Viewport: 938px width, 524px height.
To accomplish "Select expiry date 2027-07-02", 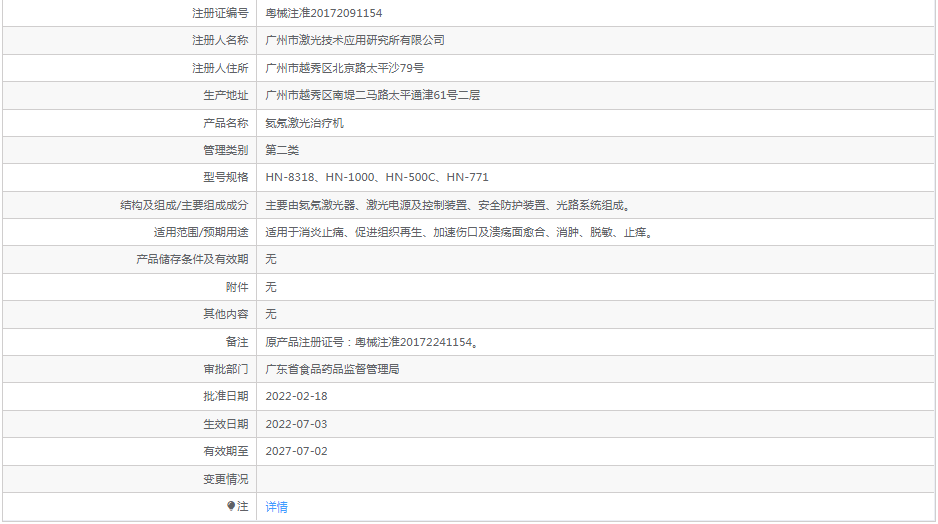I will coord(296,451).
